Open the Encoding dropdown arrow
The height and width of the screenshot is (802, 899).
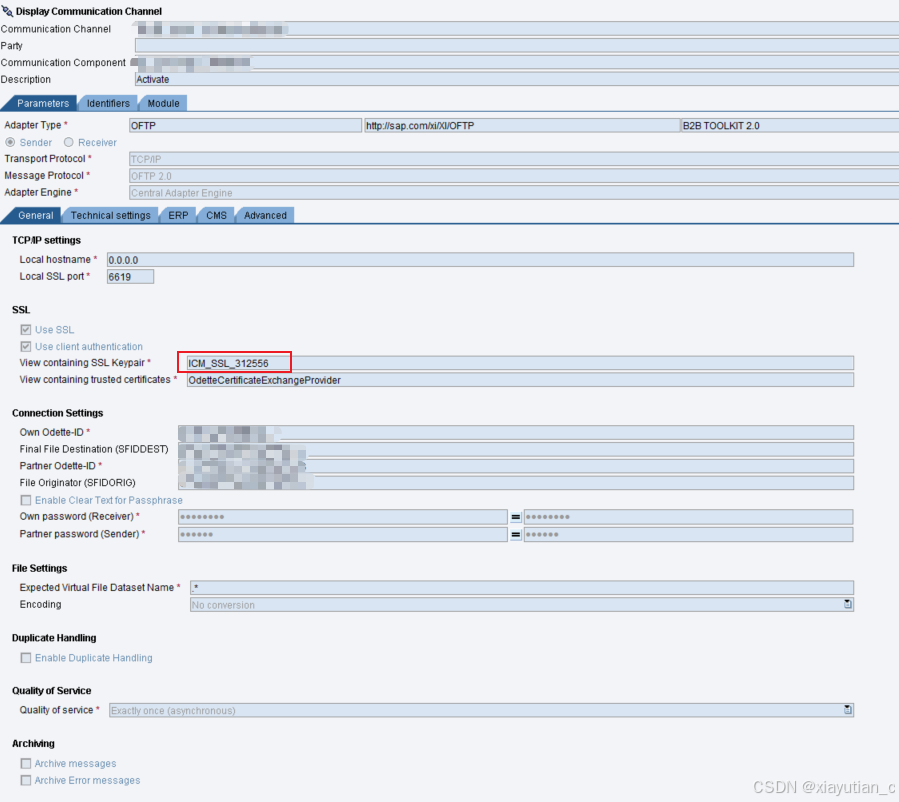[x=847, y=604]
